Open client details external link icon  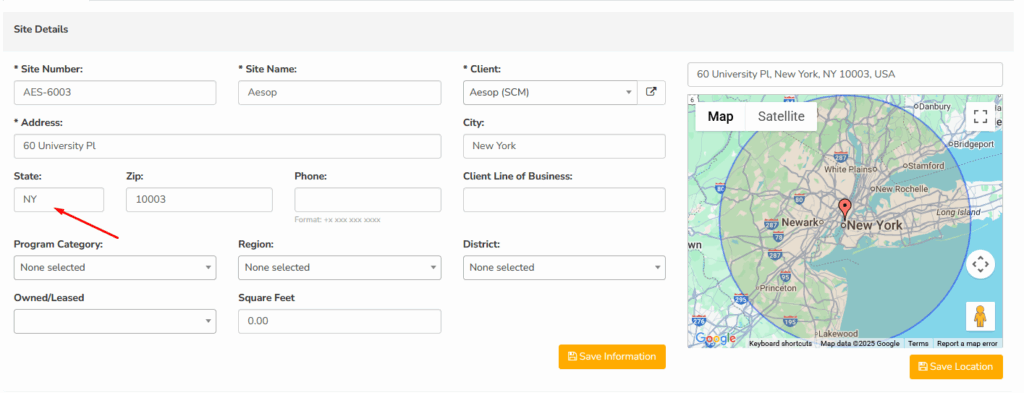point(651,92)
